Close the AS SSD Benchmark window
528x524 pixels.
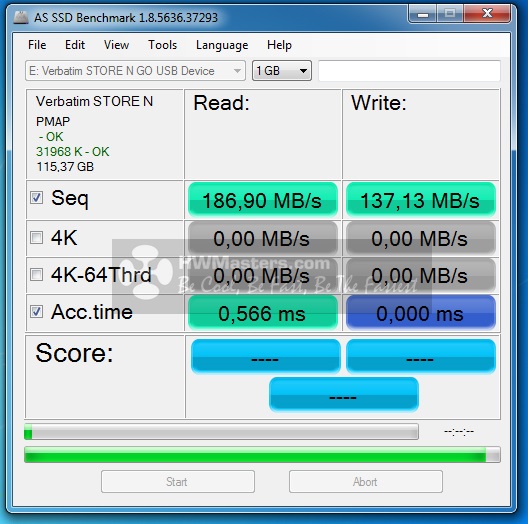[487, 14]
